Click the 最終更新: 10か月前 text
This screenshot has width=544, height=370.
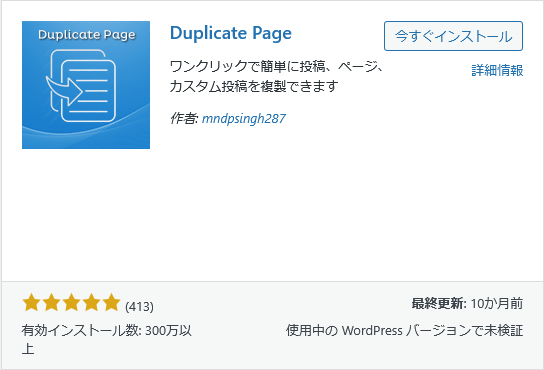[467, 304]
